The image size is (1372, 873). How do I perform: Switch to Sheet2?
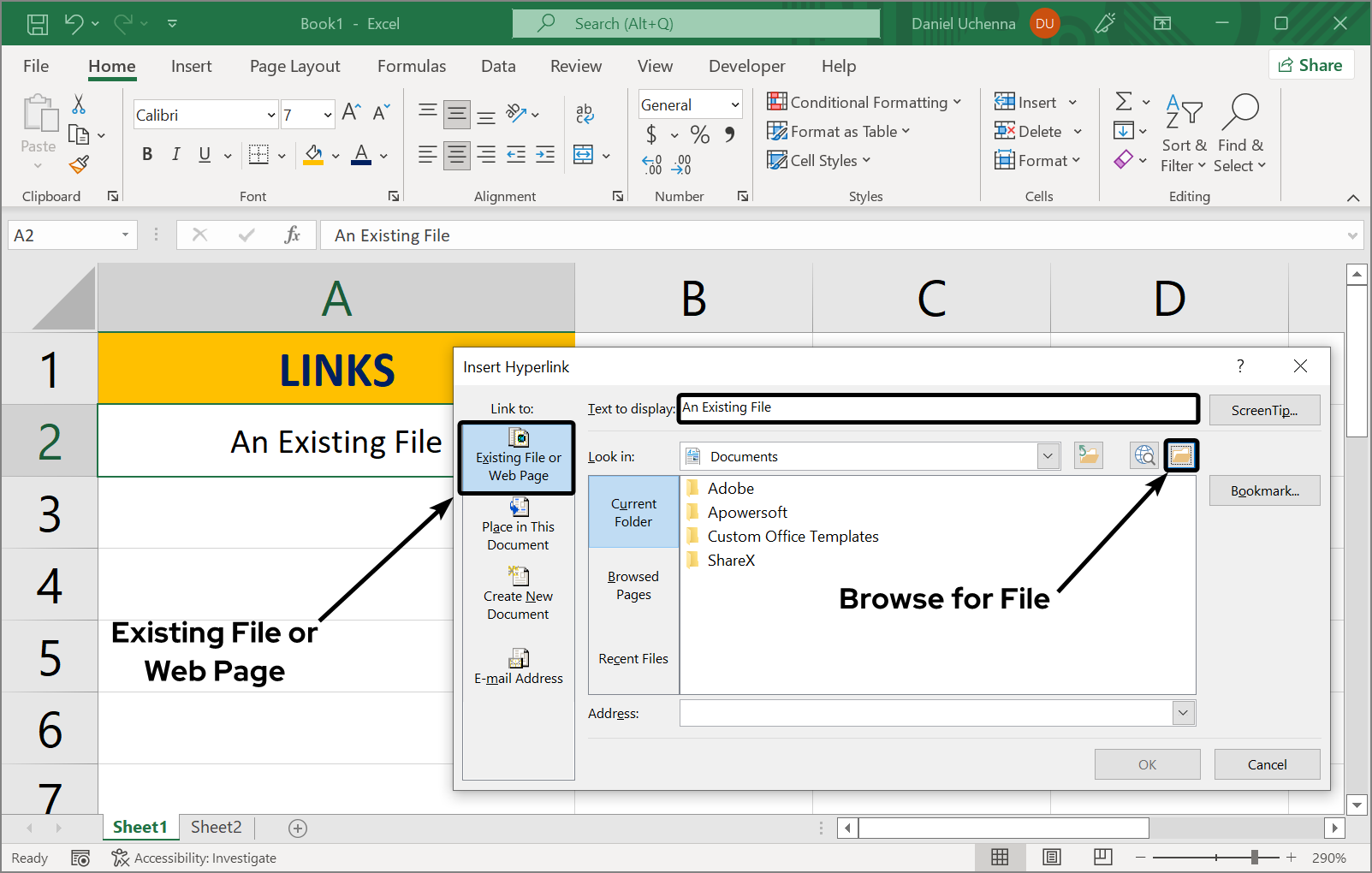216,827
